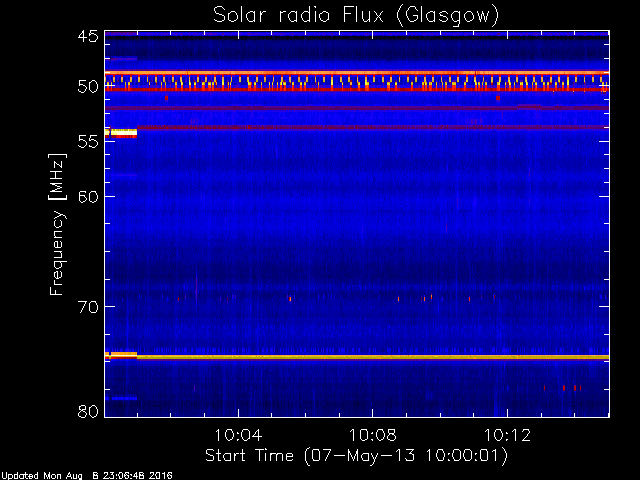Click the 10:12 time tick label
Screen dimensions: 640x480
[507, 435]
